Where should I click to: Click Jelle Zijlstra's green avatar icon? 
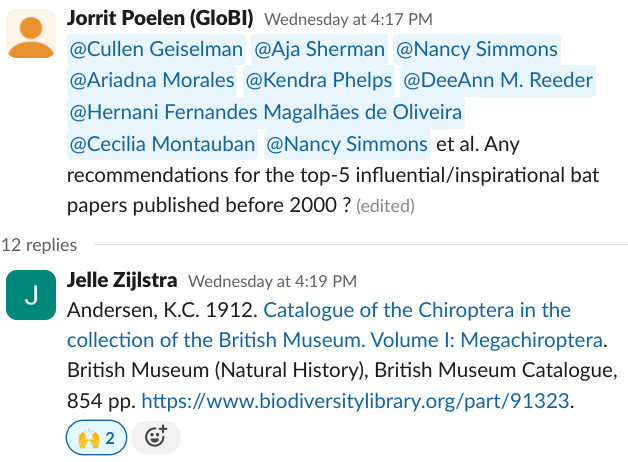point(31,295)
